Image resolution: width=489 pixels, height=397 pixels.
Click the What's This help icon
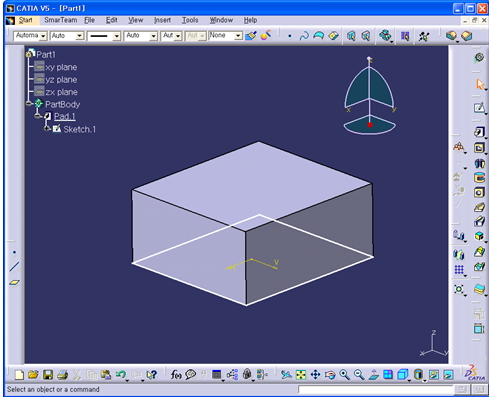coord(152,375)
